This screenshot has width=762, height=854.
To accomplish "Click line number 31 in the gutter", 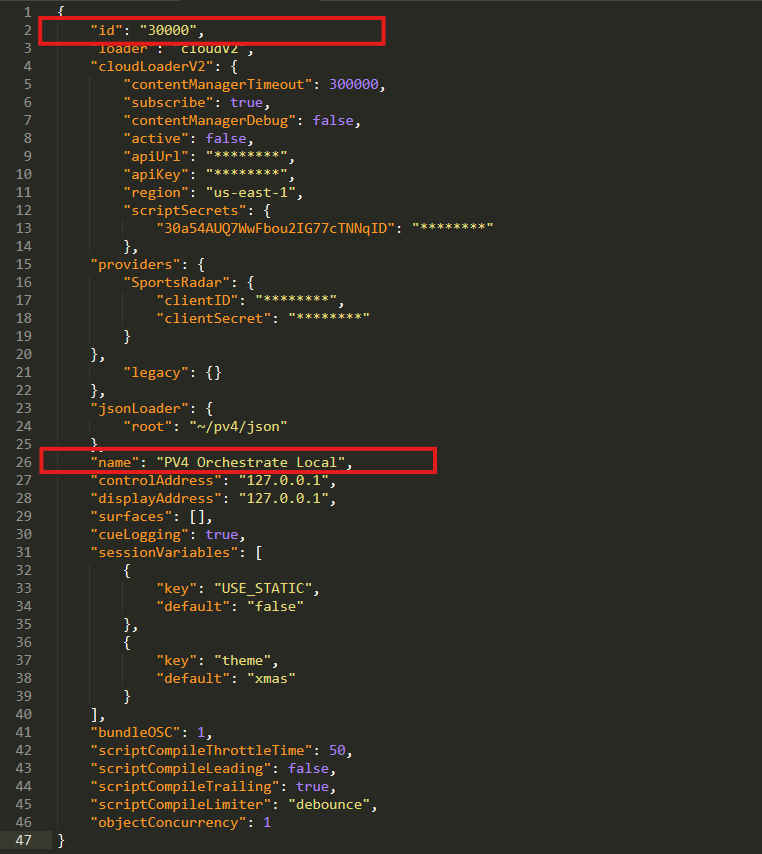I will pos(23,552).
